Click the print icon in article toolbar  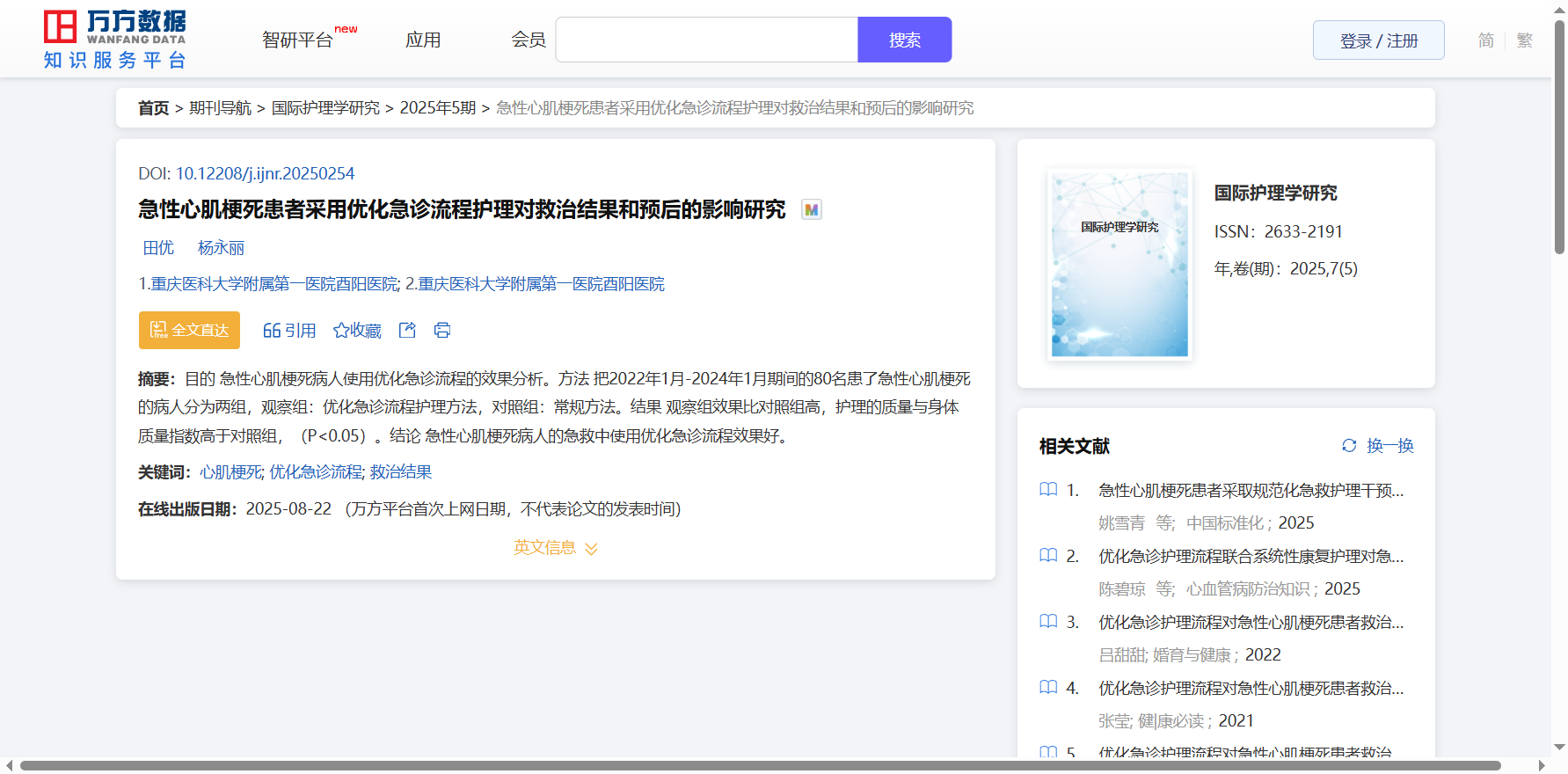tap(442, 330)
